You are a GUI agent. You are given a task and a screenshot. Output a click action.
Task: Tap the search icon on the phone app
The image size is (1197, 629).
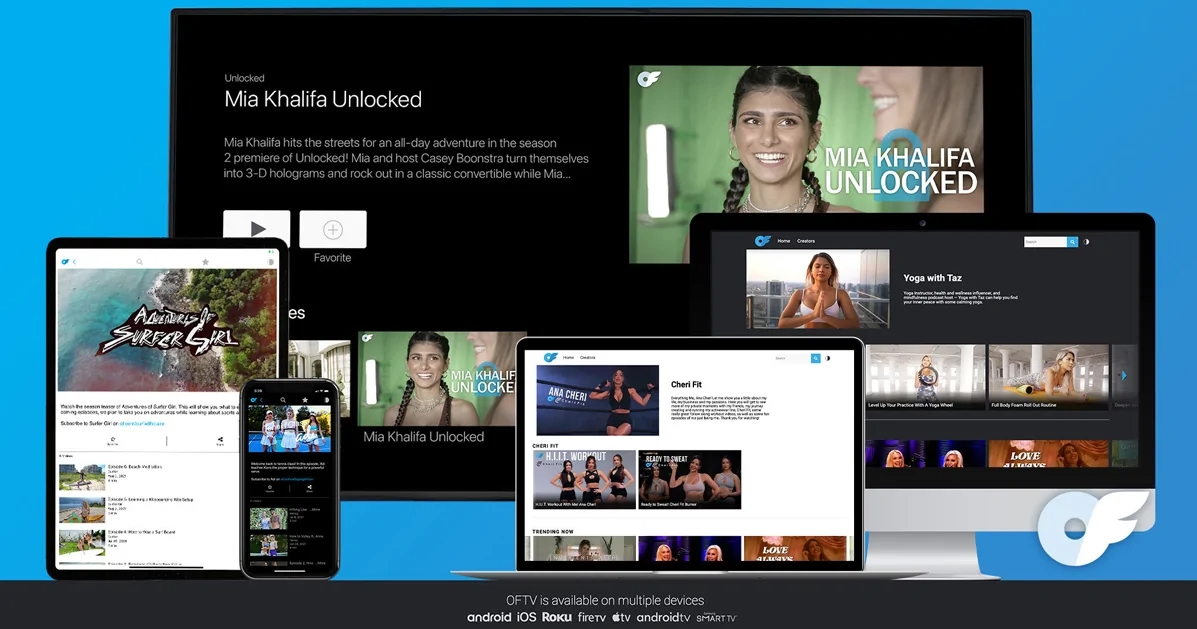283,399
